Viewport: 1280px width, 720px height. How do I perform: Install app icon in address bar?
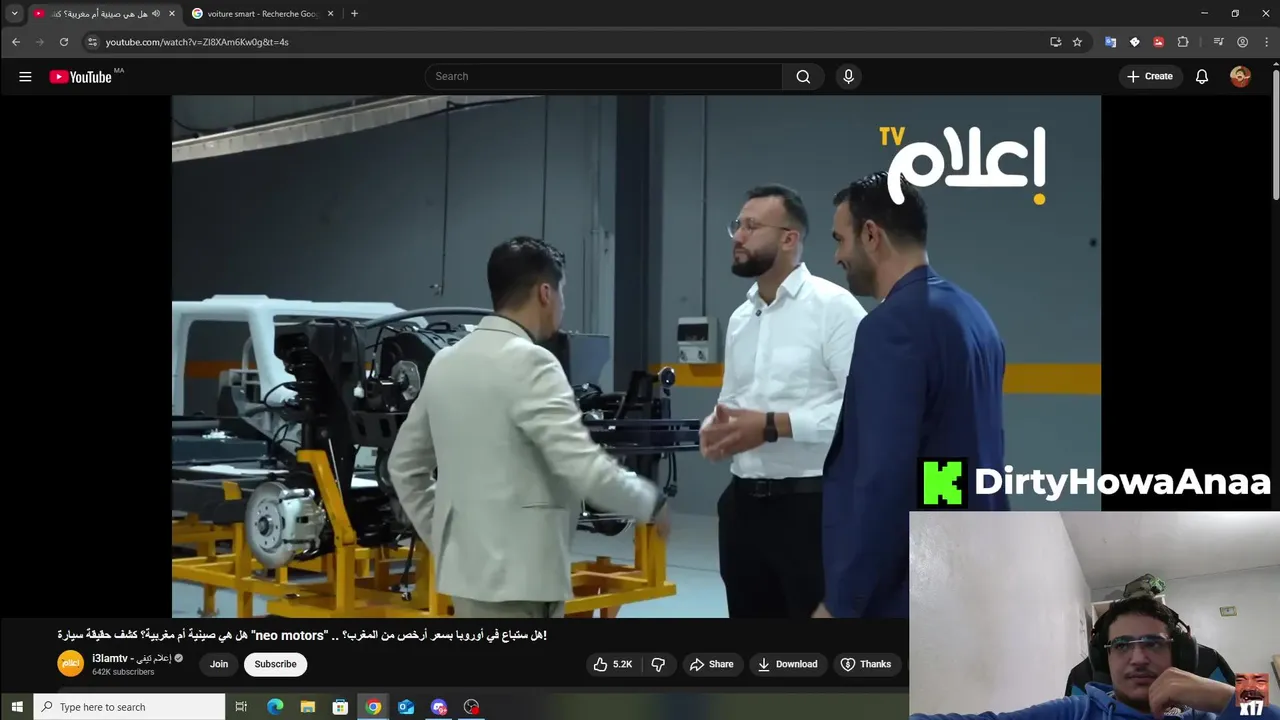(x=1055, y=42)
